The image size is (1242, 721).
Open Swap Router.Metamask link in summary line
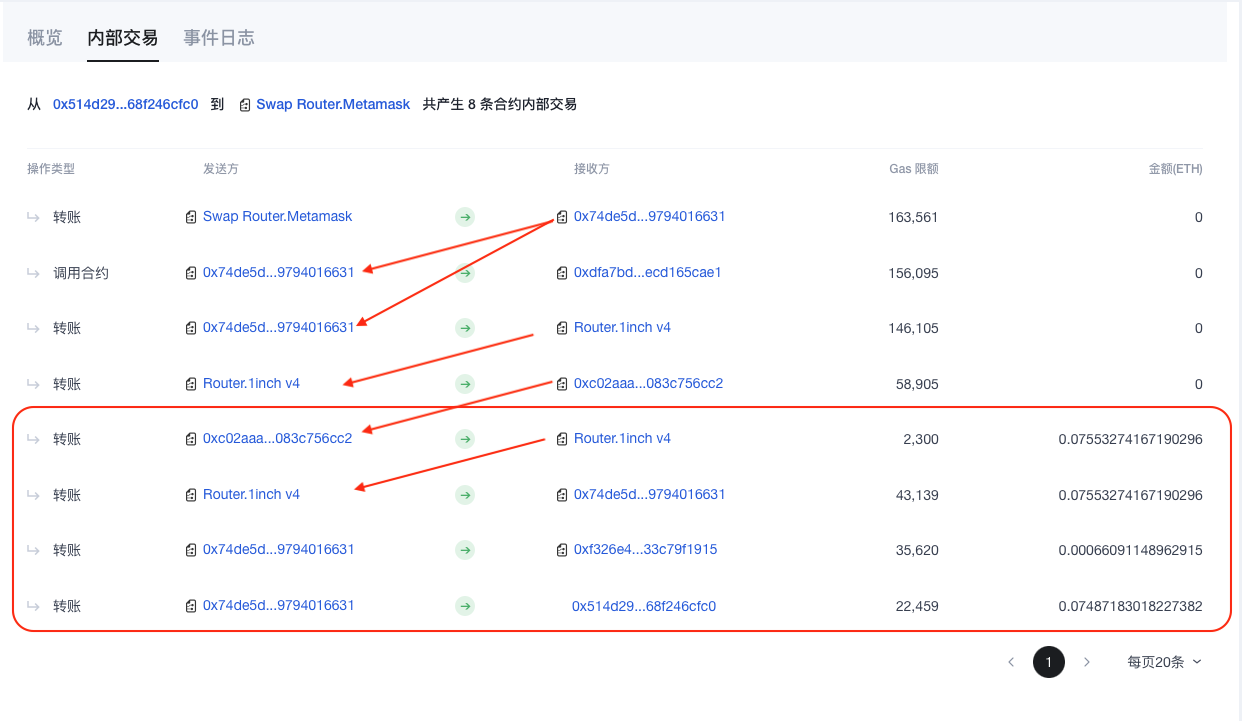click(x=333, y=104)
